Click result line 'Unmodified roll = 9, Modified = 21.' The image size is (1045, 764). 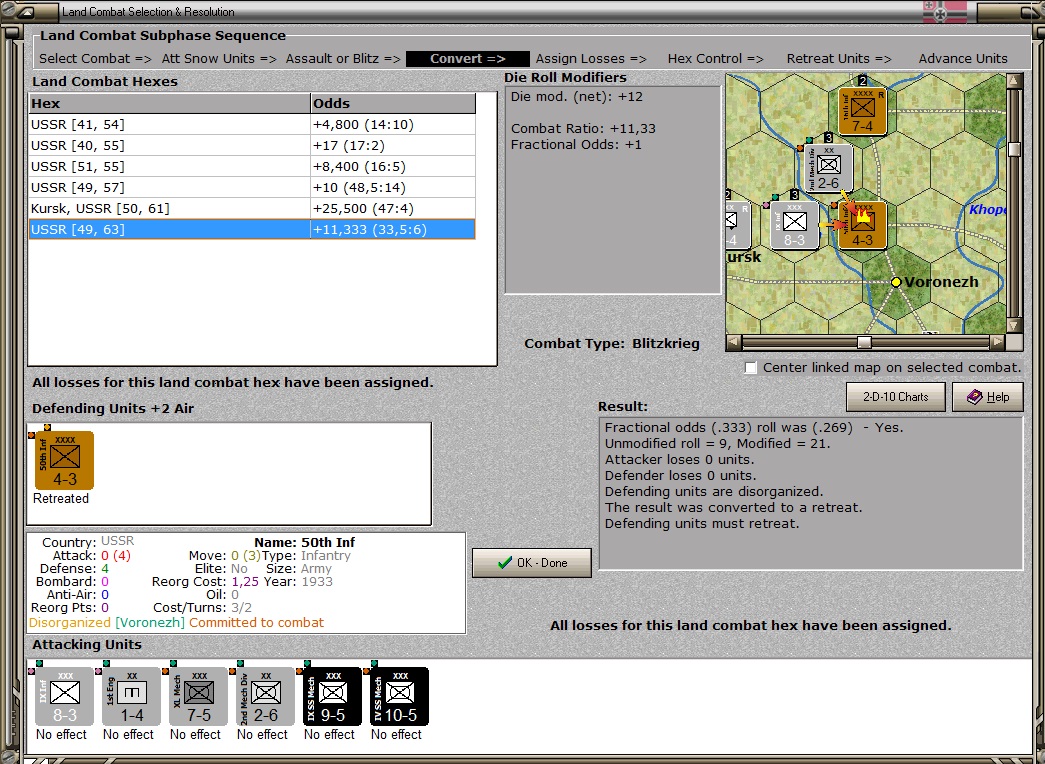pyautogui.click(x=718, y=443)
